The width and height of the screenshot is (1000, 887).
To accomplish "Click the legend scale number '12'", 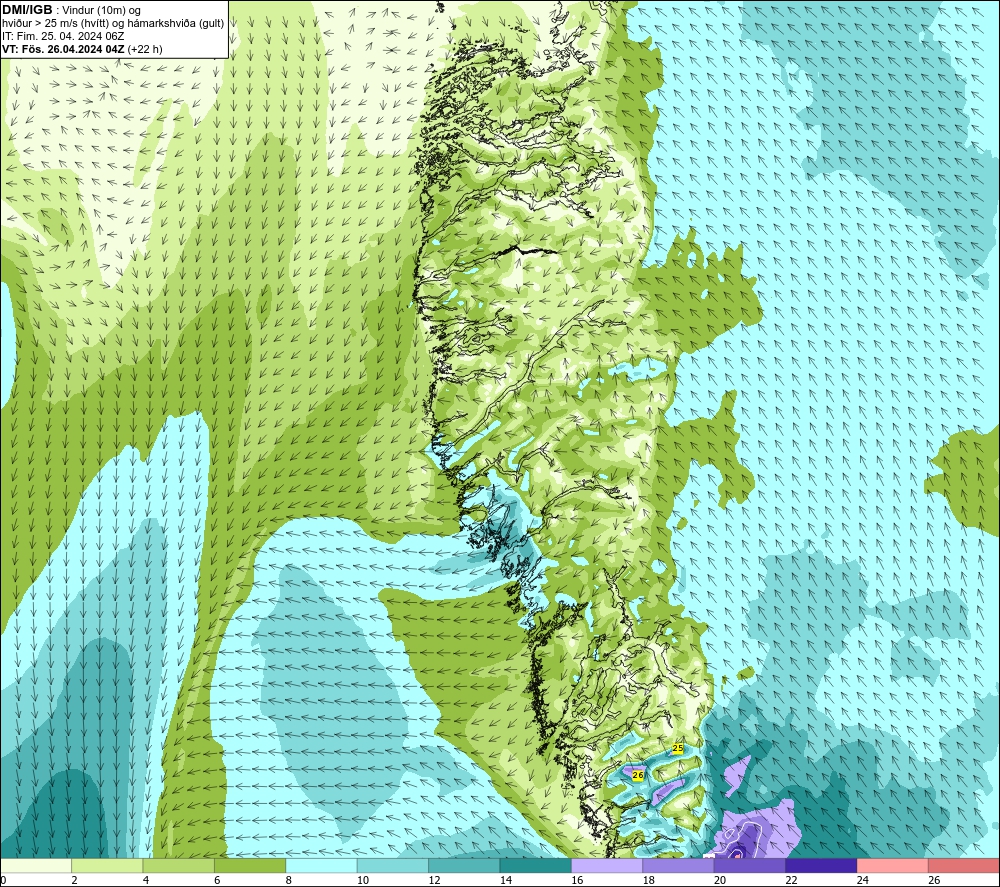I will (434, 881).
